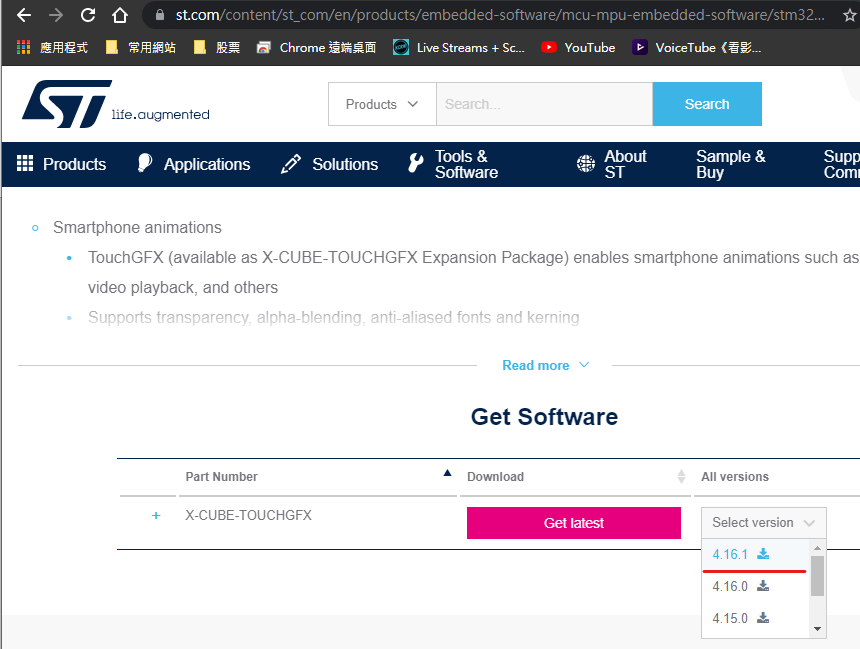Viewport: 860px width, 649px height.
Task: Click the Applications lightbulb icon
Action: (144, 163)
